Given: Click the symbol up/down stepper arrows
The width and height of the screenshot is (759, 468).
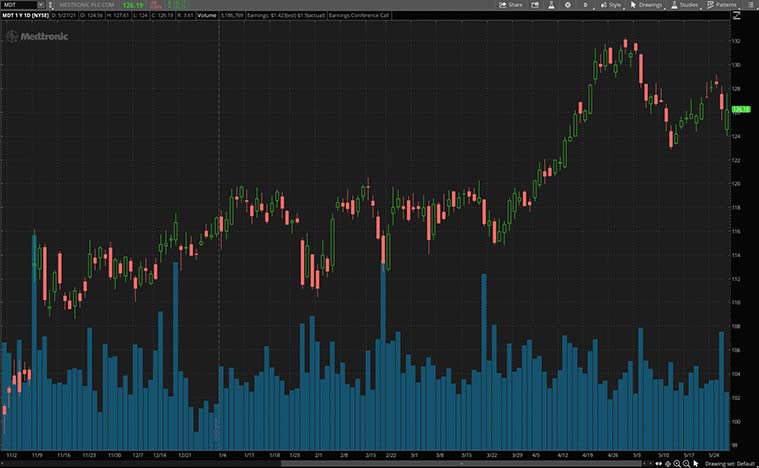Looking at the screenshot, I should 50,5.
